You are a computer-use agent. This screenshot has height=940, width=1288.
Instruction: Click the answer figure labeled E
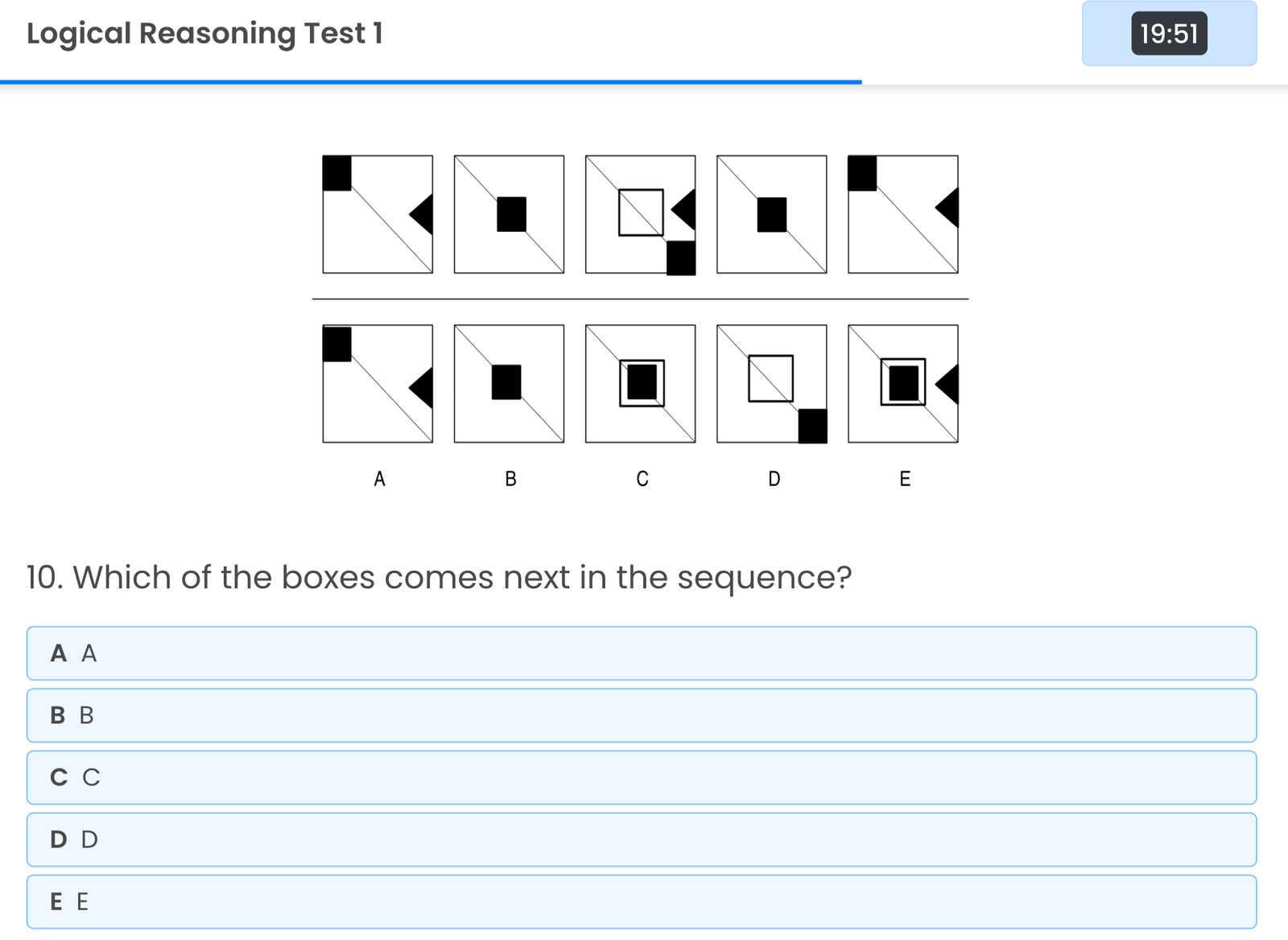coord(902,384)
